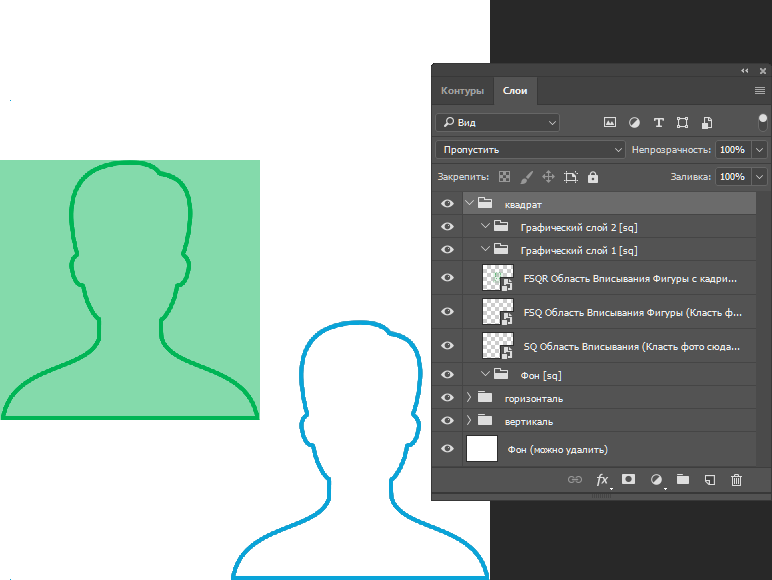Select горизонталь group name

534,398
